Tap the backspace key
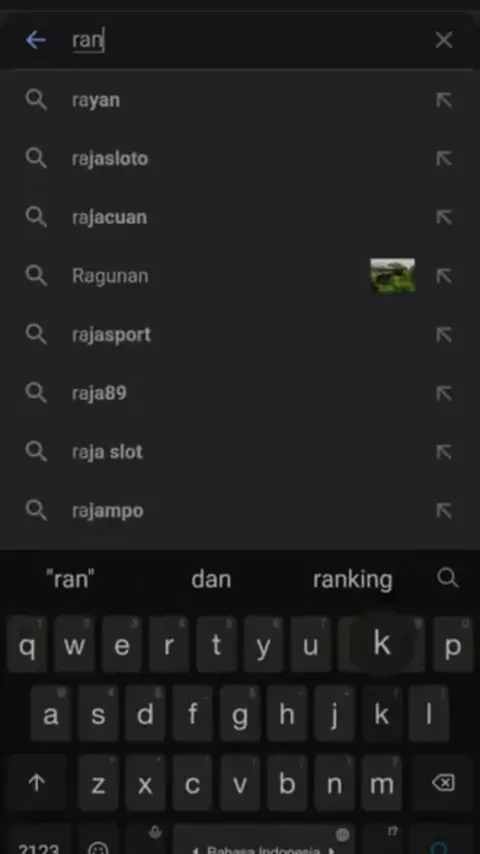 tap(443, 783)
